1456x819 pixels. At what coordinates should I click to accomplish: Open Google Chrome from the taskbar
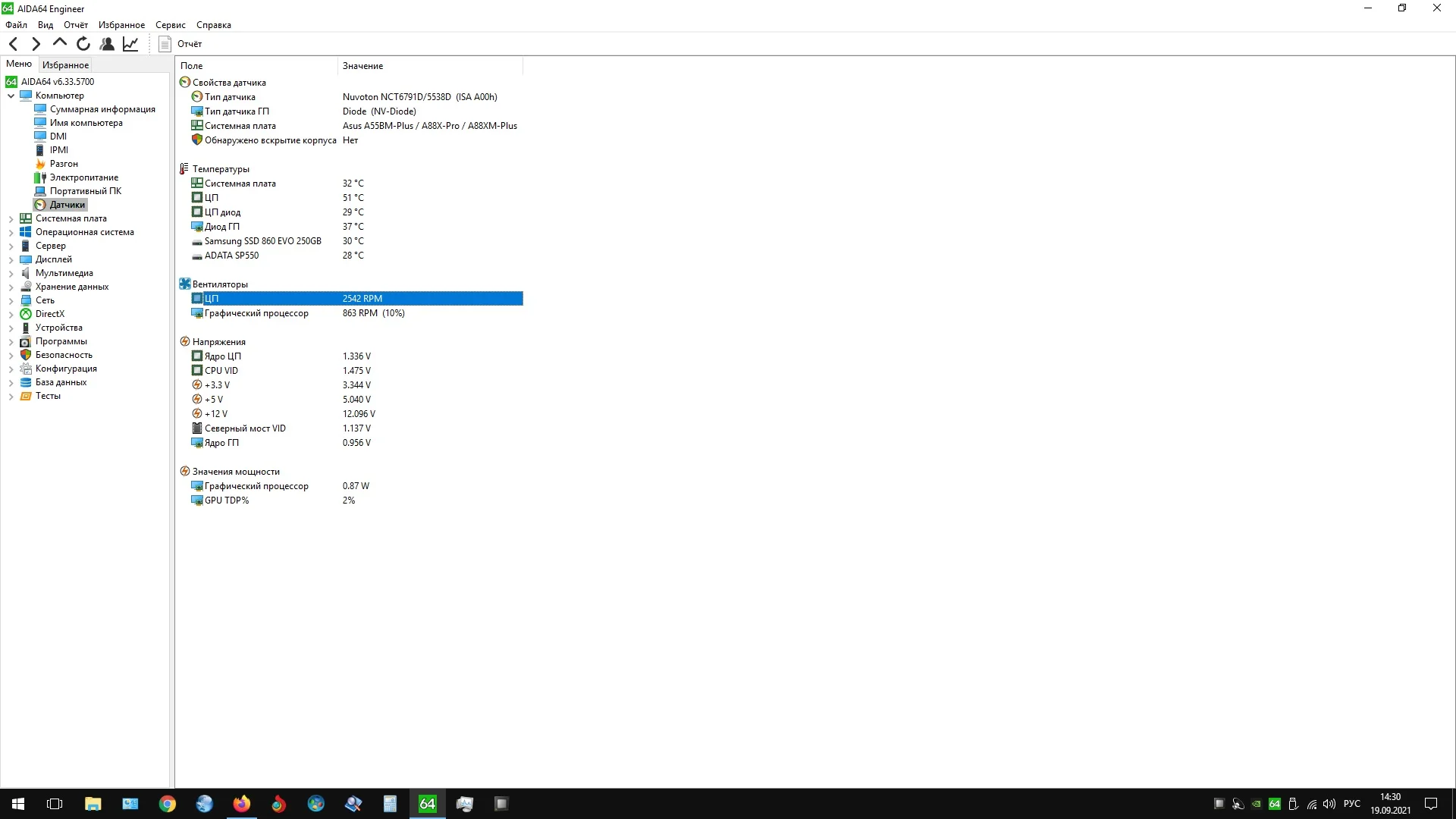(167, 804)
